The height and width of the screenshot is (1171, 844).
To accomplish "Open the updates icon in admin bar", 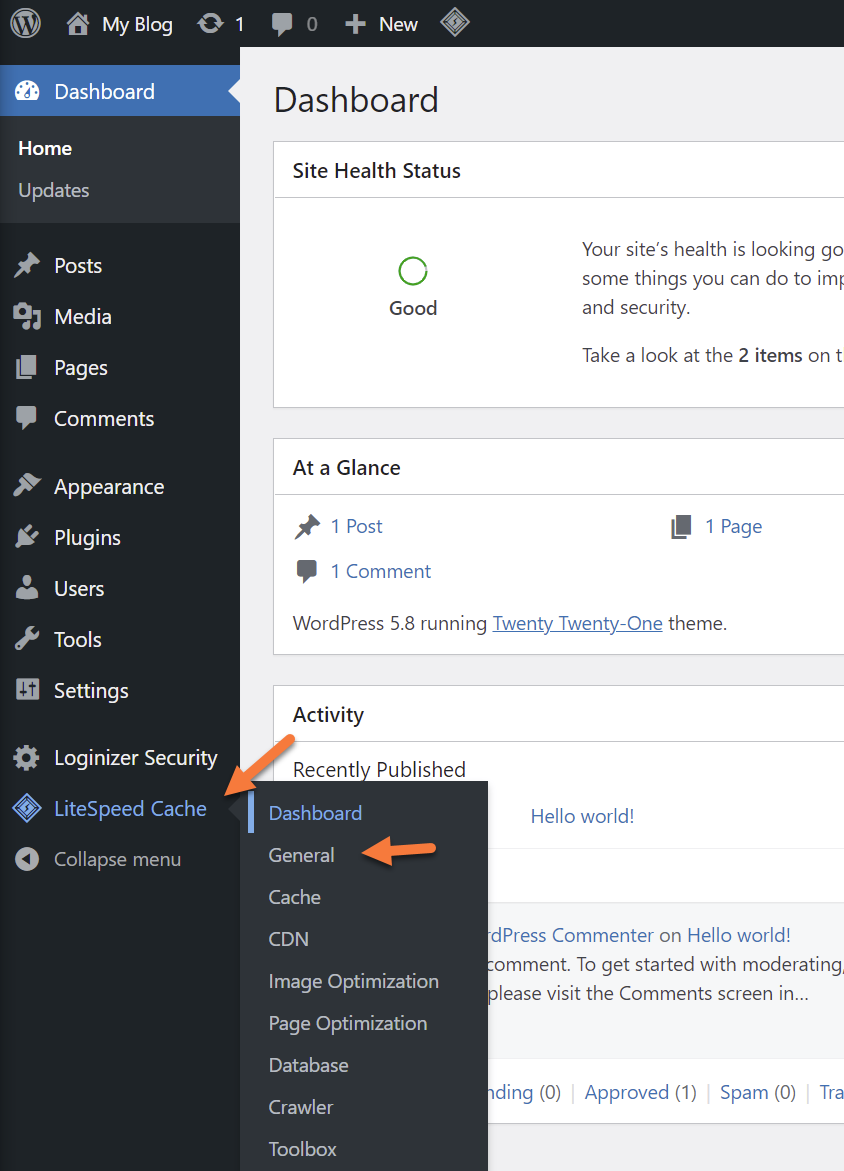I will tap(211, 24).
